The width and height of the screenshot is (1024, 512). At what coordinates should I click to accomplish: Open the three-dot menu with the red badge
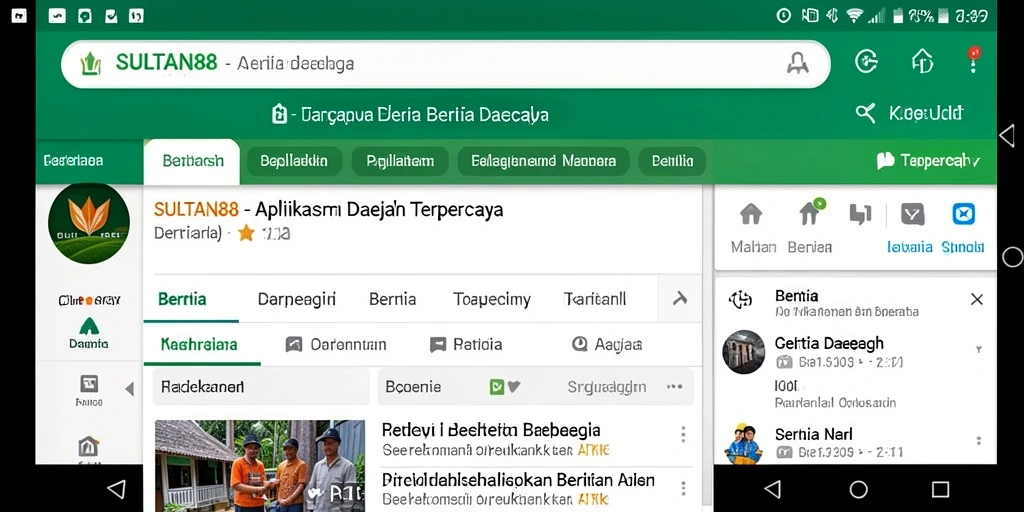pyautogui.click(x=974, y=60)
